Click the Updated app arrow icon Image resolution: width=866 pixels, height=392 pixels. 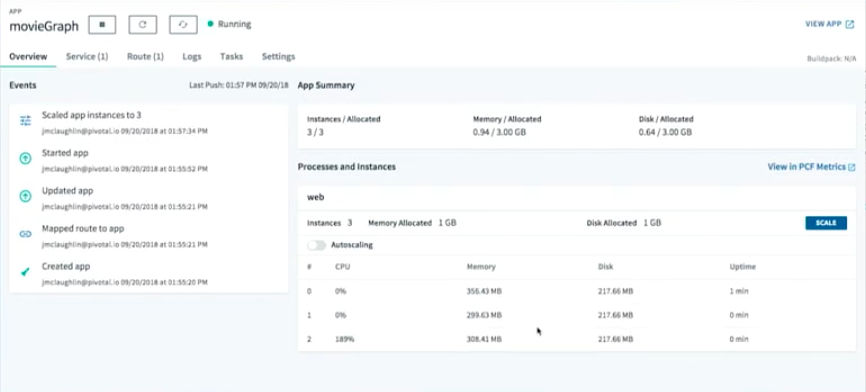click(25, 196)
